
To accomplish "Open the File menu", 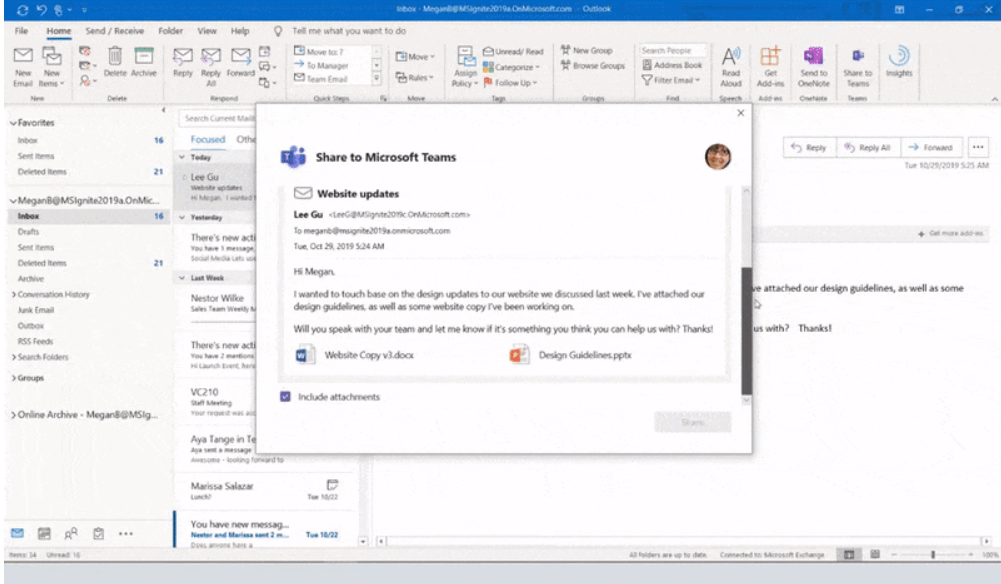I will tap(21, 31).
